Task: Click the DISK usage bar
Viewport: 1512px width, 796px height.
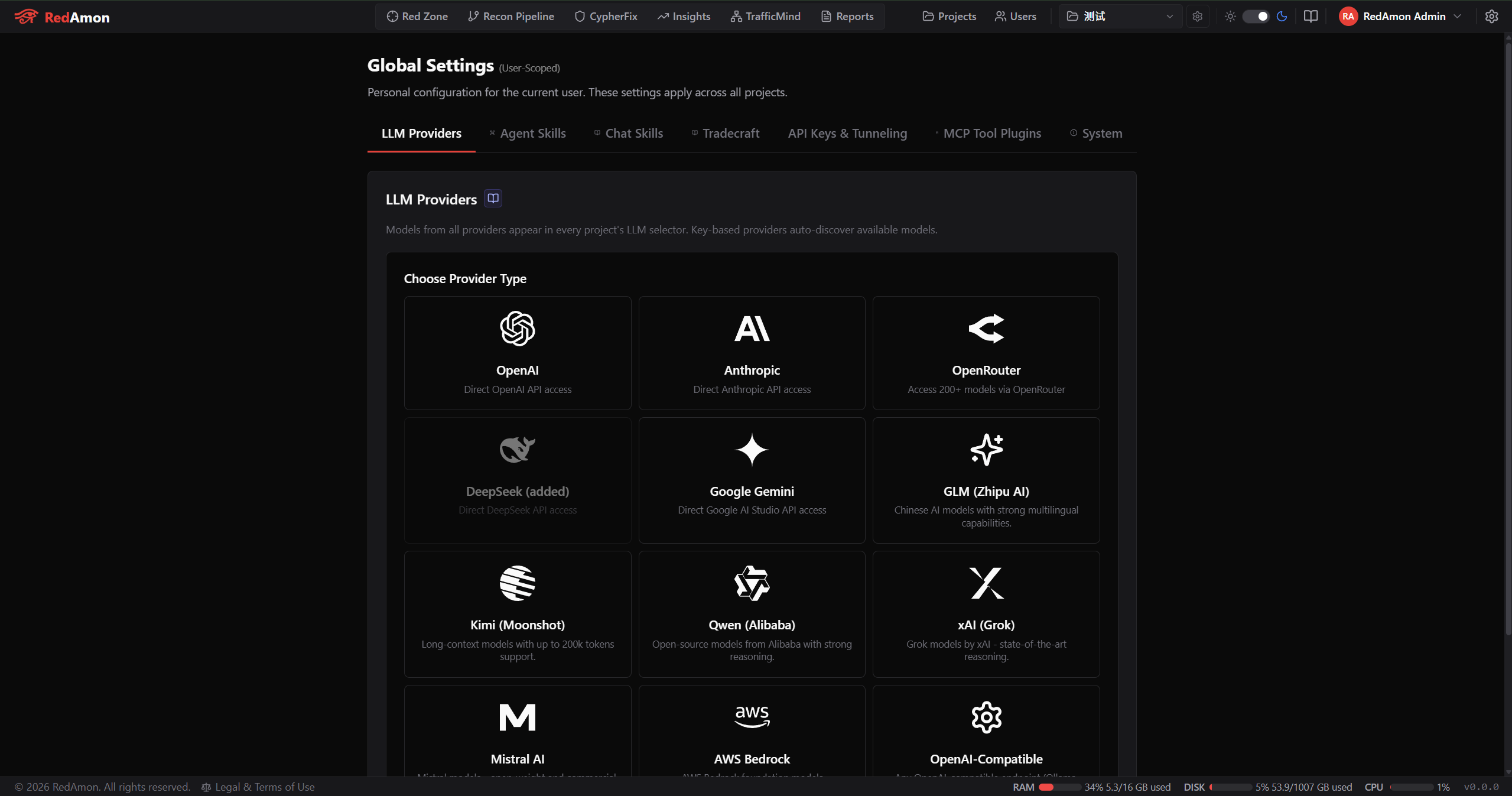Action: 1230,787
